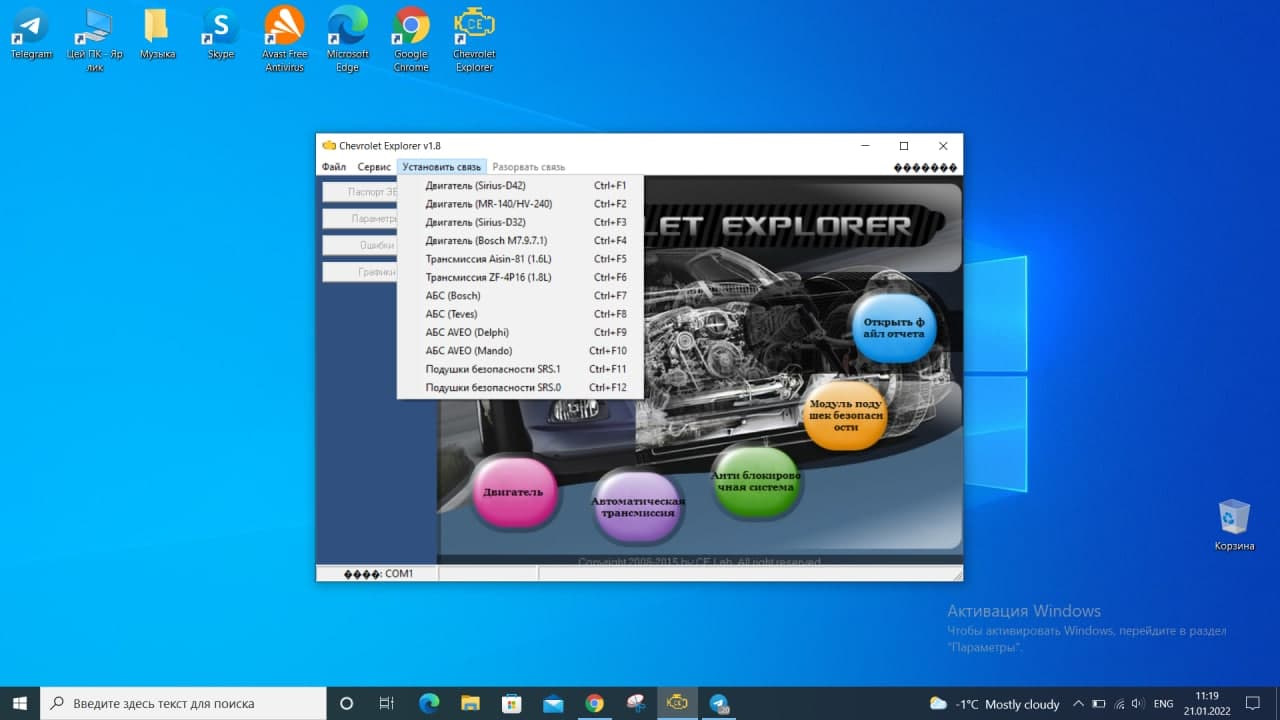The height and width of the screenshot is (720, 1280).
Task: Select Трансмиссия Aisin-81 (1.6L) menu item
Action: pyautogui.click(x=488, y=259)
